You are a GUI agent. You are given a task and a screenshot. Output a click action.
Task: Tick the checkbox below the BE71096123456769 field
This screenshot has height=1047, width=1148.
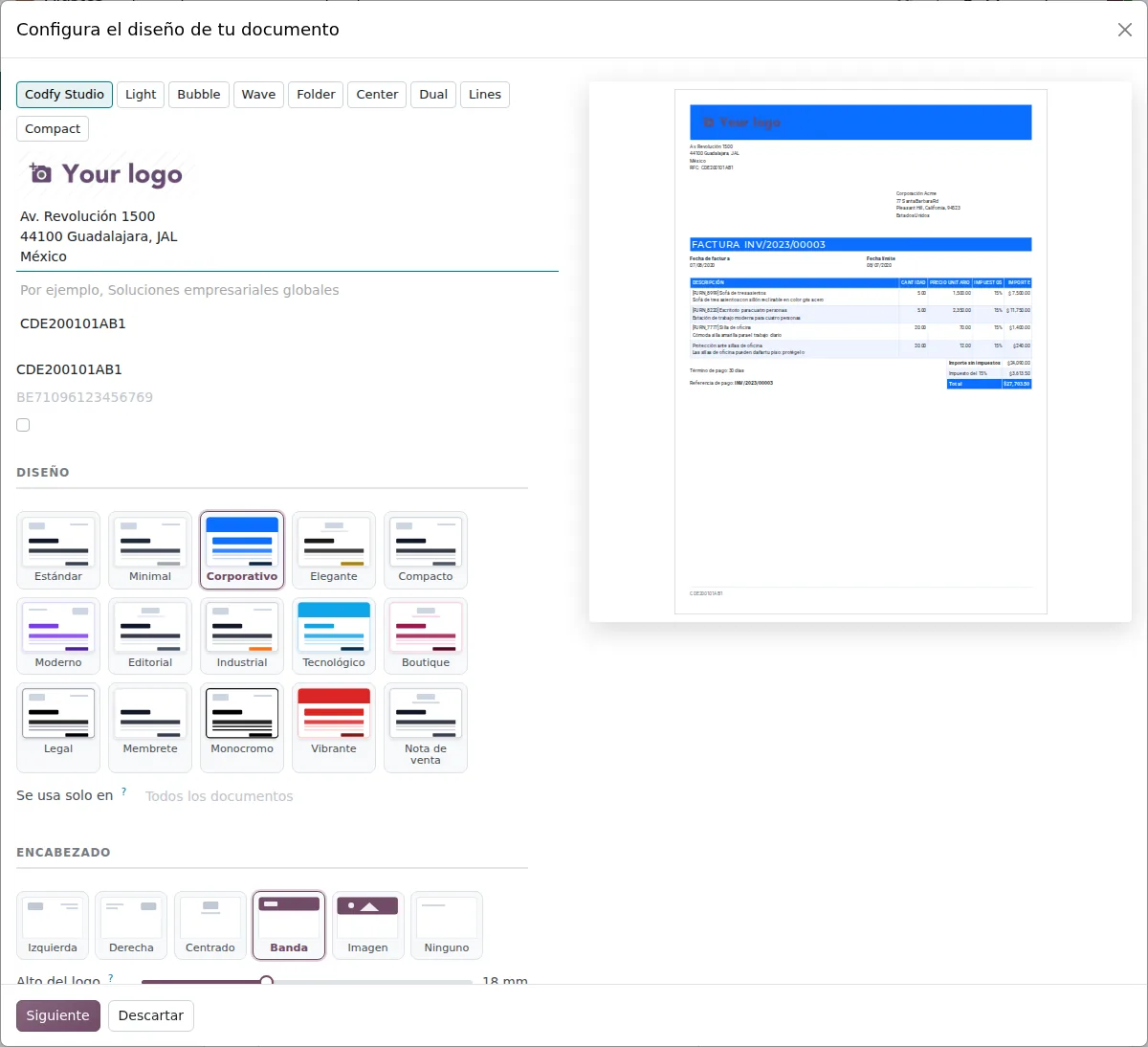tap(23, 425)
